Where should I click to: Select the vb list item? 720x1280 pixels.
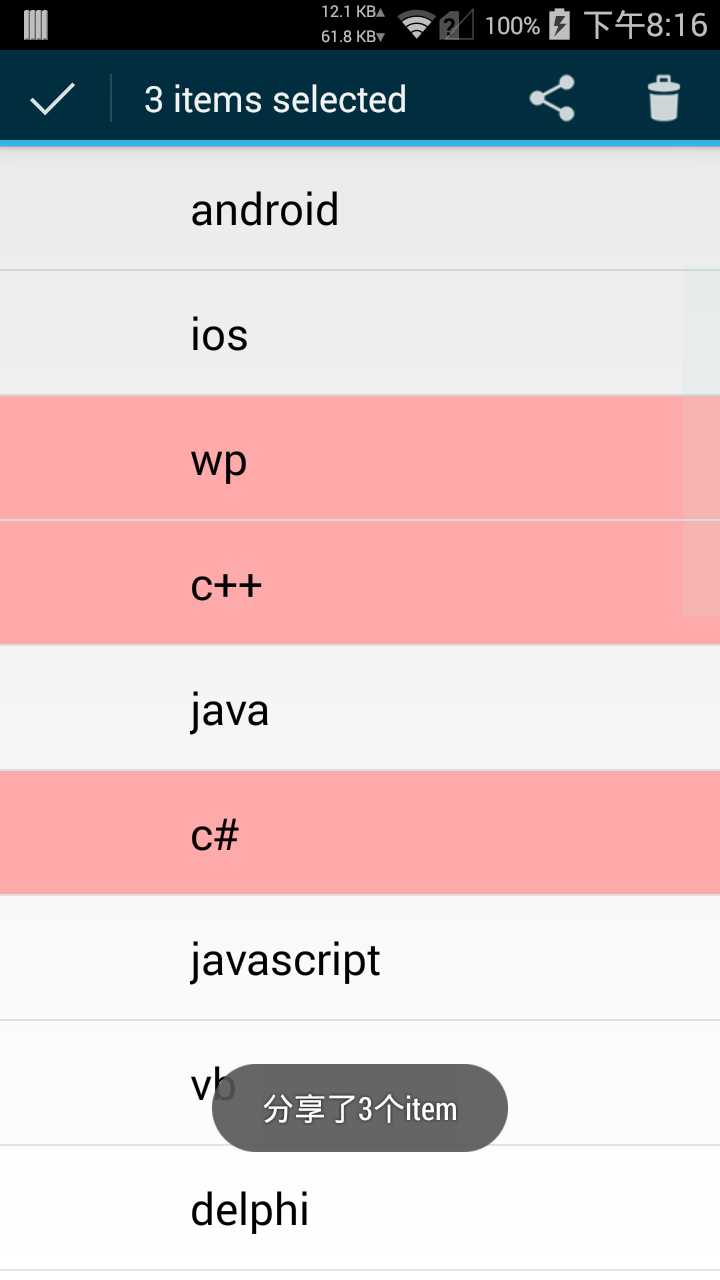pos(360,1083)
